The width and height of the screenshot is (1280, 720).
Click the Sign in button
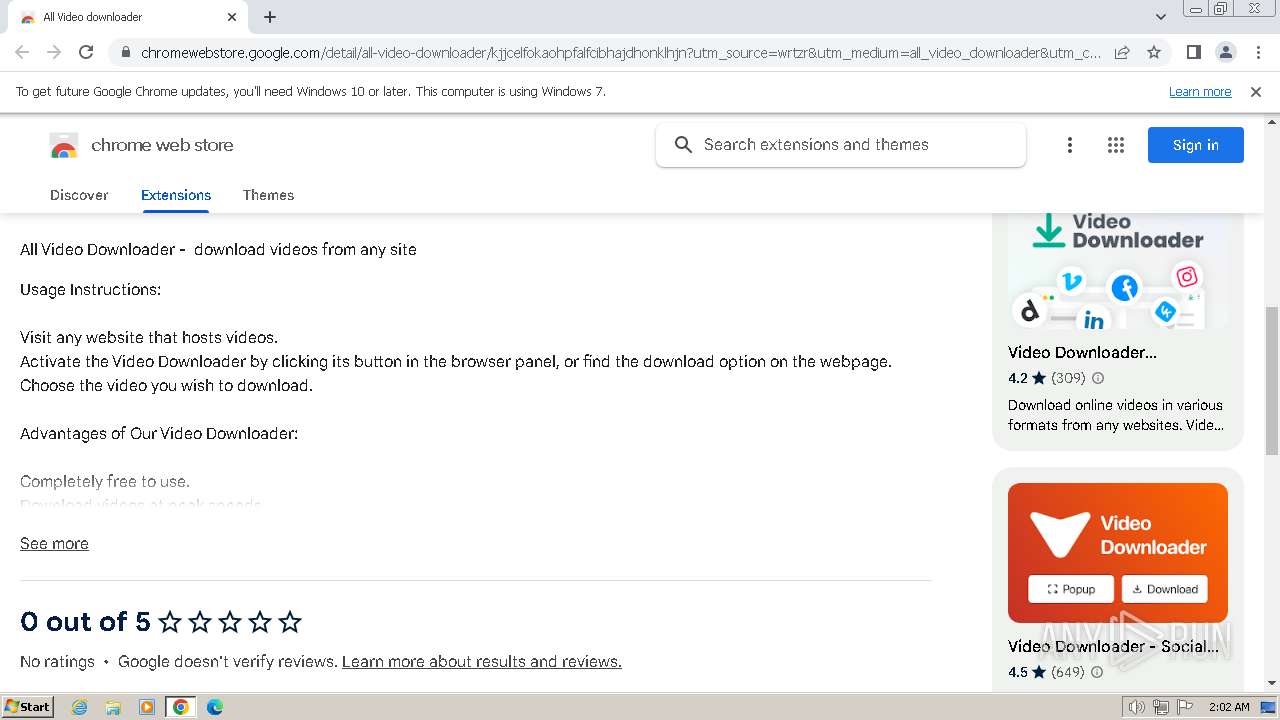(x=1196, y=145)
